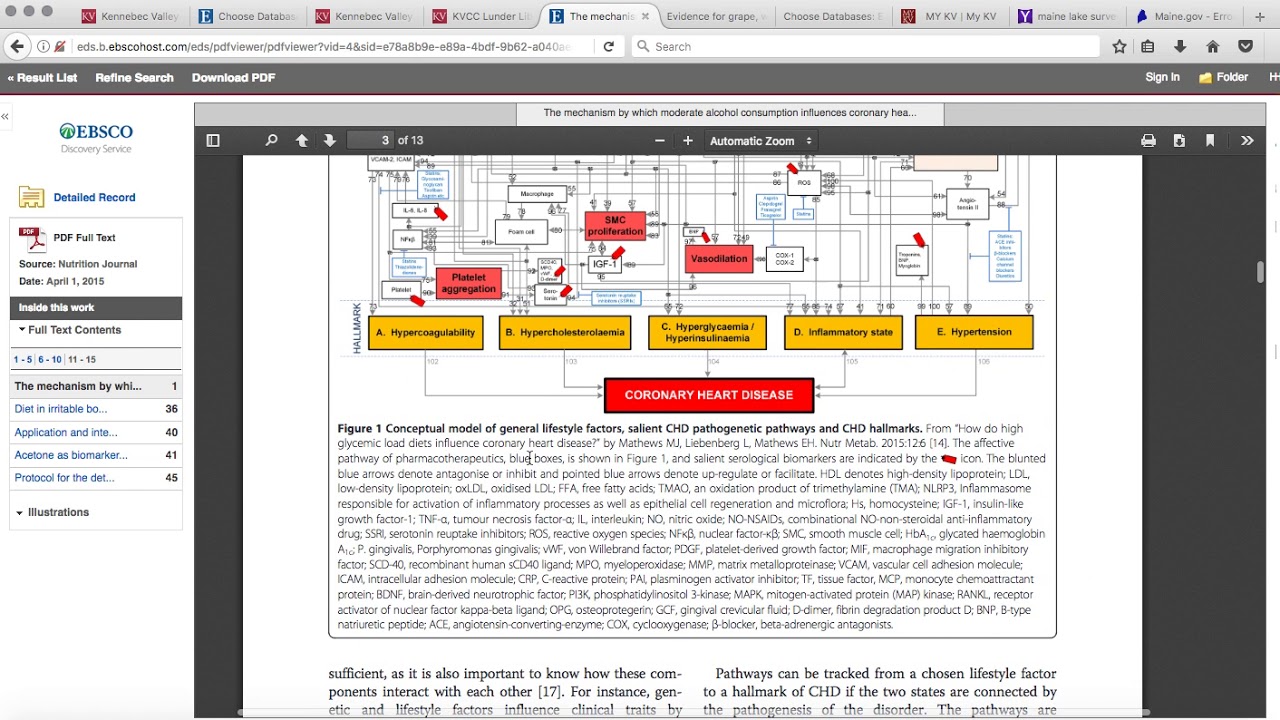Click the Download PDF link
The image size is (1280, 720).
233,77
